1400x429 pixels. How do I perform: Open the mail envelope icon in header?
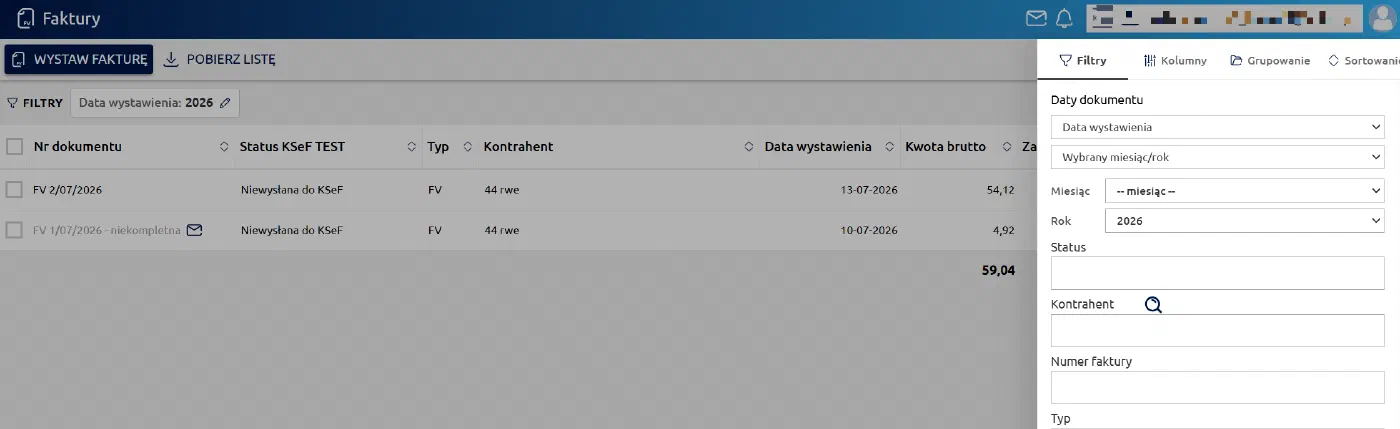pos(1037,18)
